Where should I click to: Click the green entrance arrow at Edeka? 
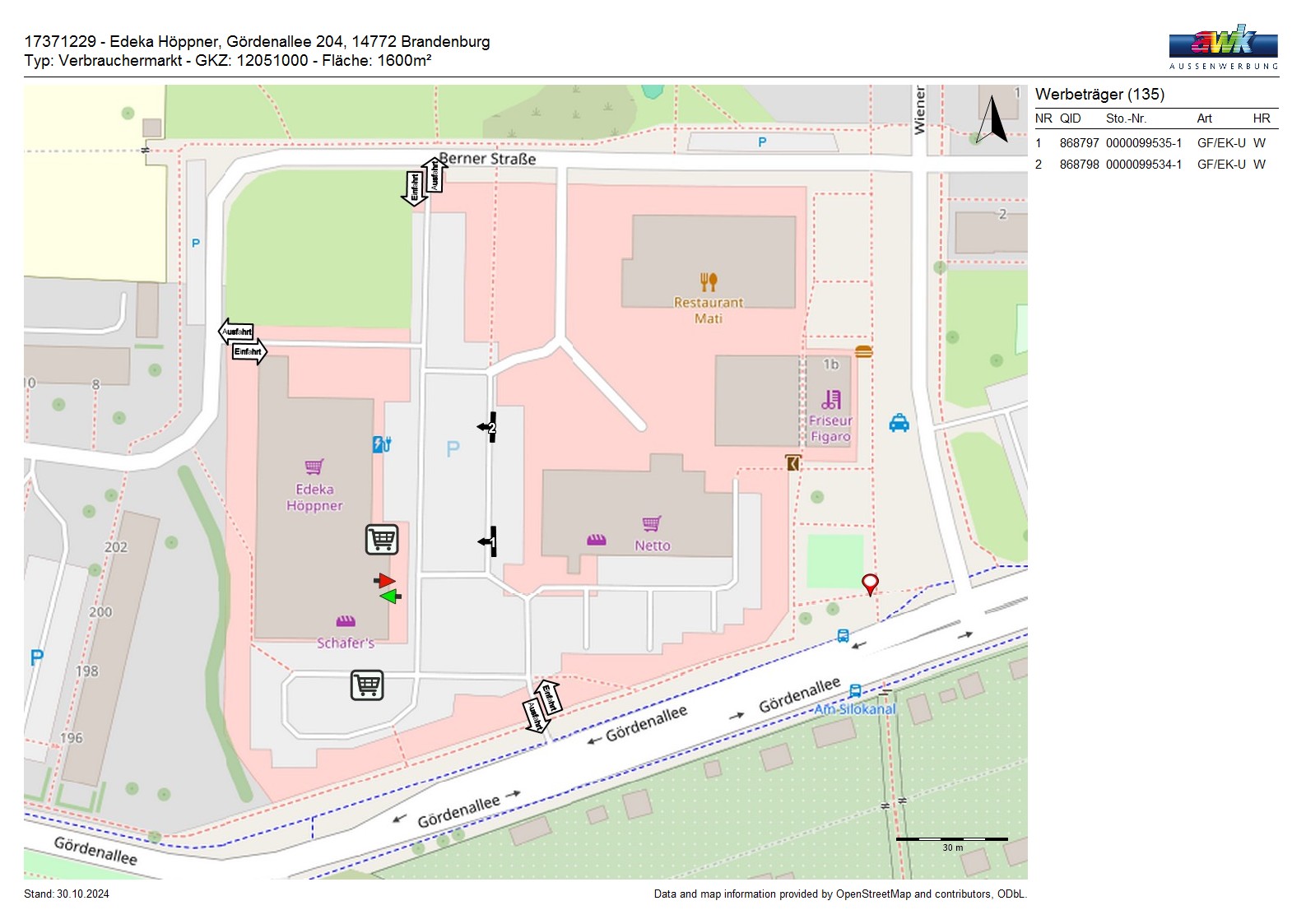[x=390, y=597]
